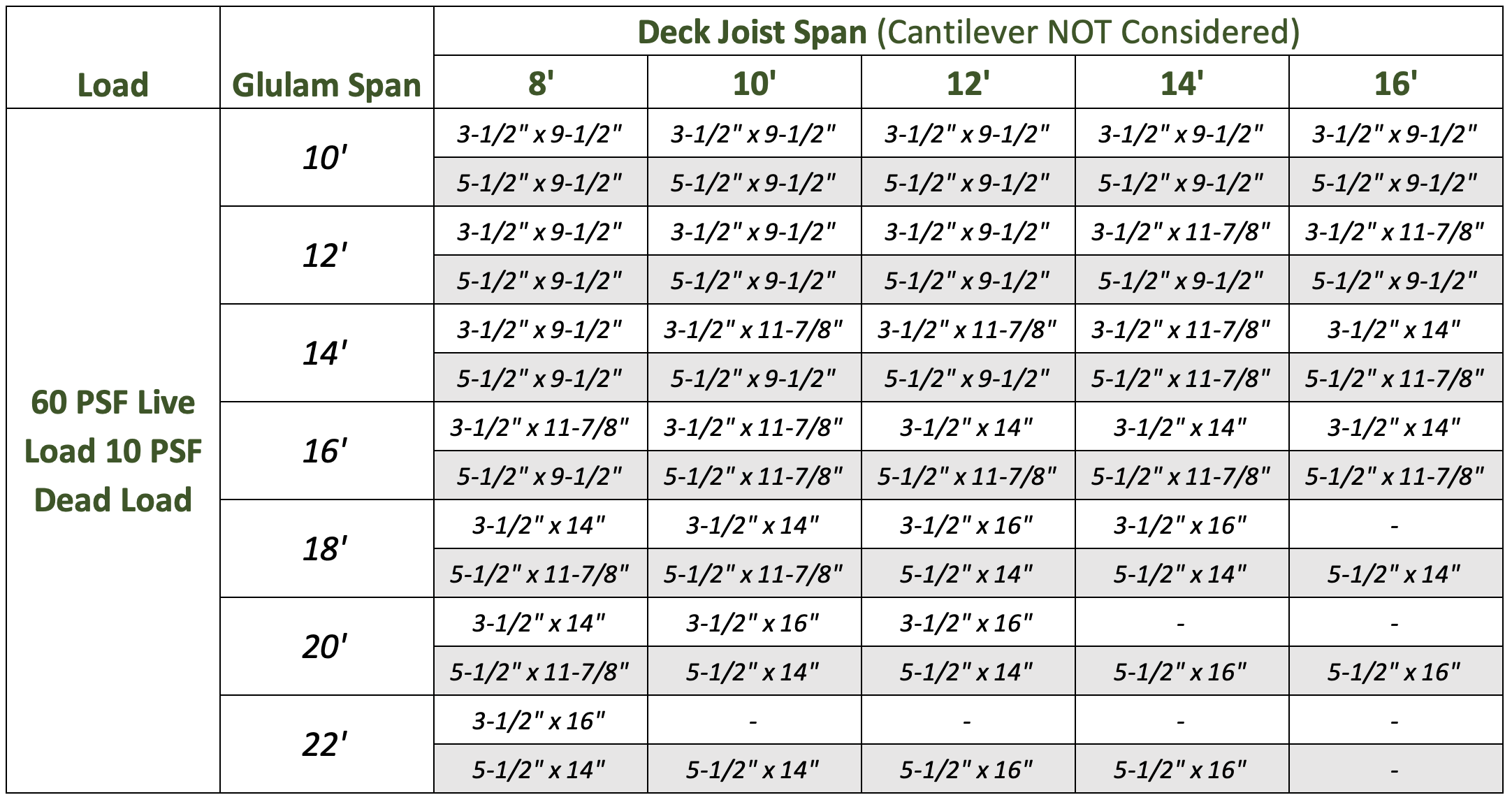Click the Load column header
This screenshot has width=1512, height=802.
pyautogui.click(x=113, y=85)
